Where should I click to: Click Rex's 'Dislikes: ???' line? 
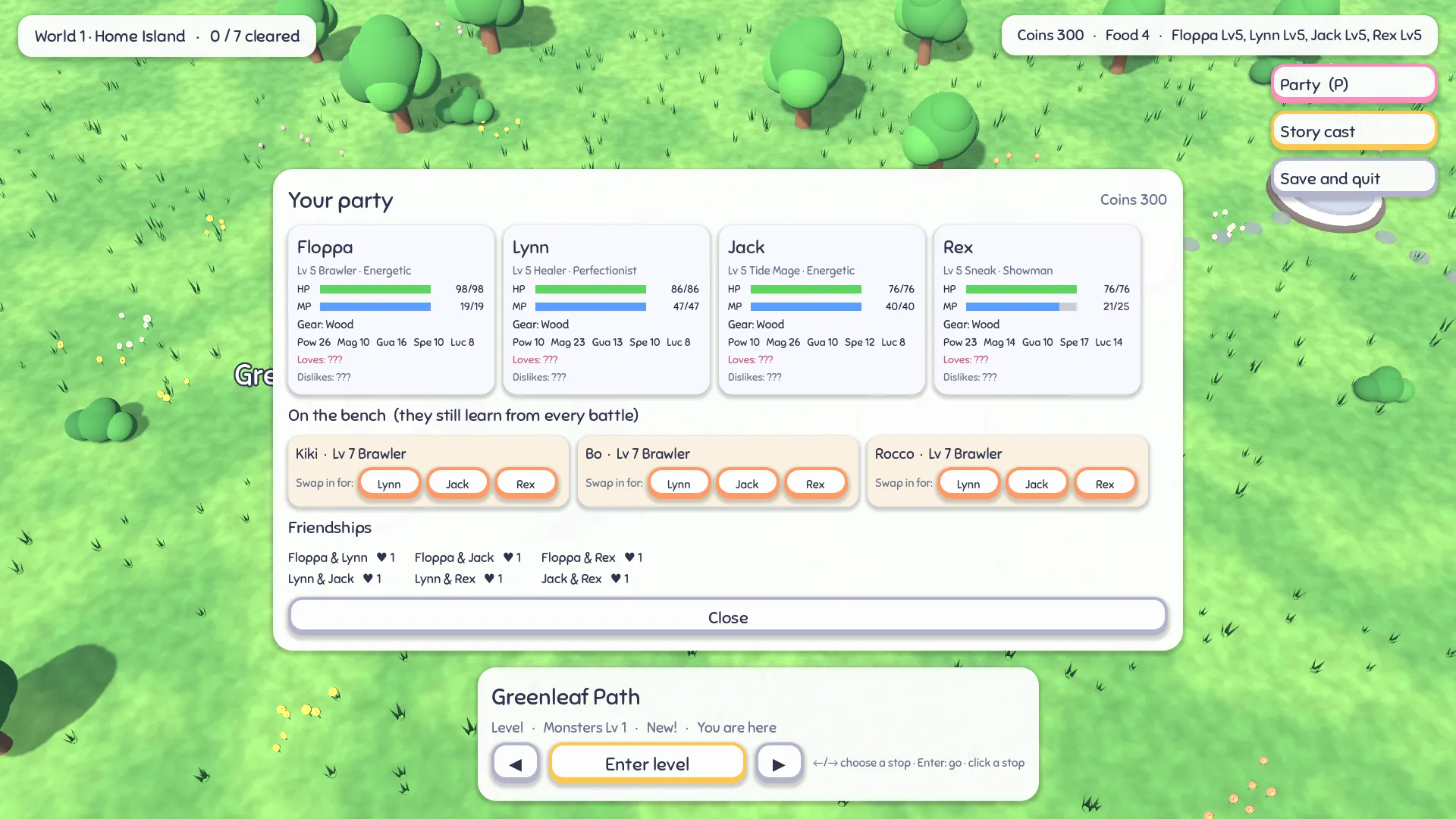tap(970, 377)
